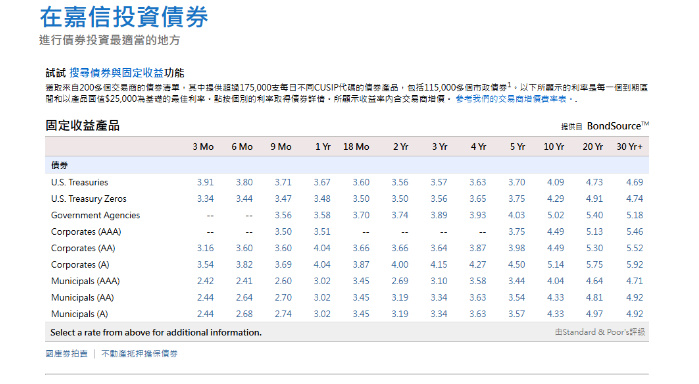Select Government Agencies 18 Mo rate 3.70

361,215
